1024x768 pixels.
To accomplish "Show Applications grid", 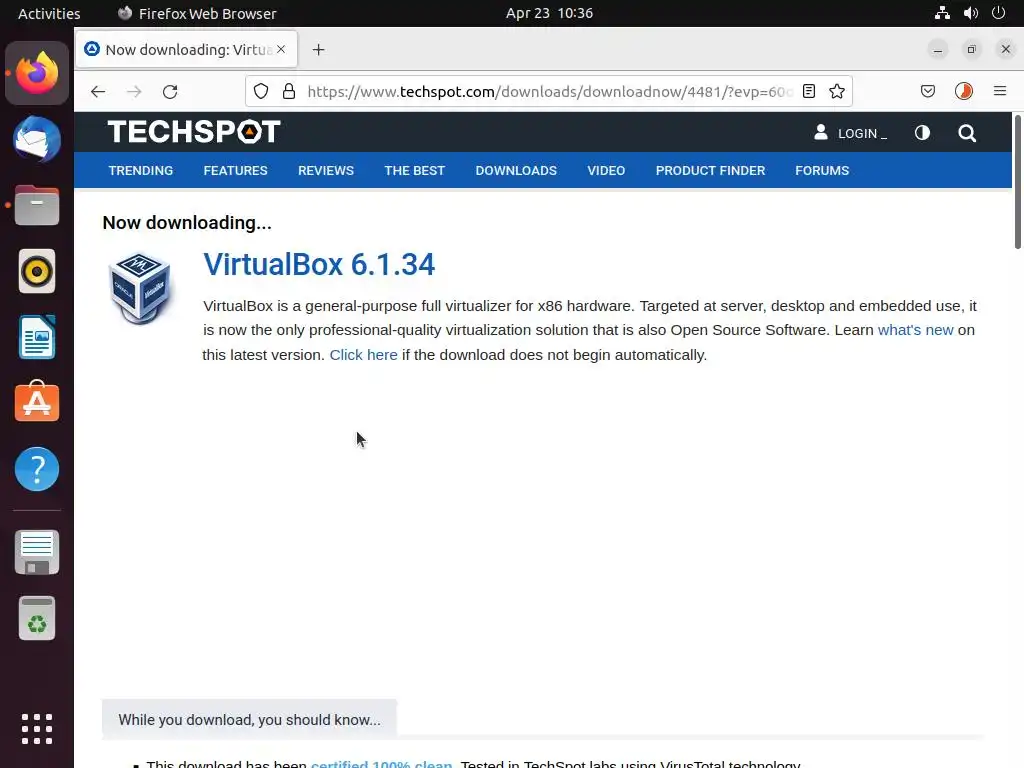I will pos(37,729).
